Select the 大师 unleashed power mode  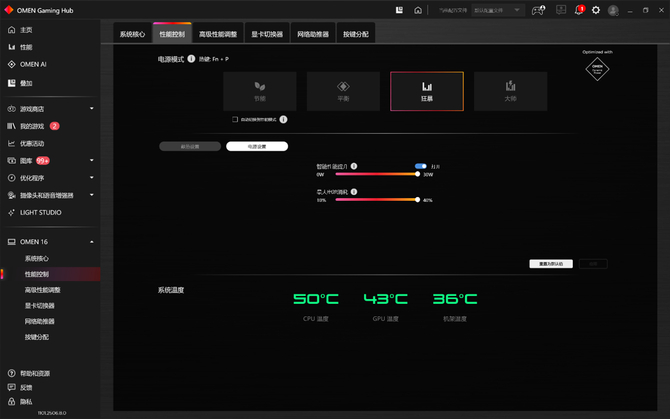coord(511,91)
